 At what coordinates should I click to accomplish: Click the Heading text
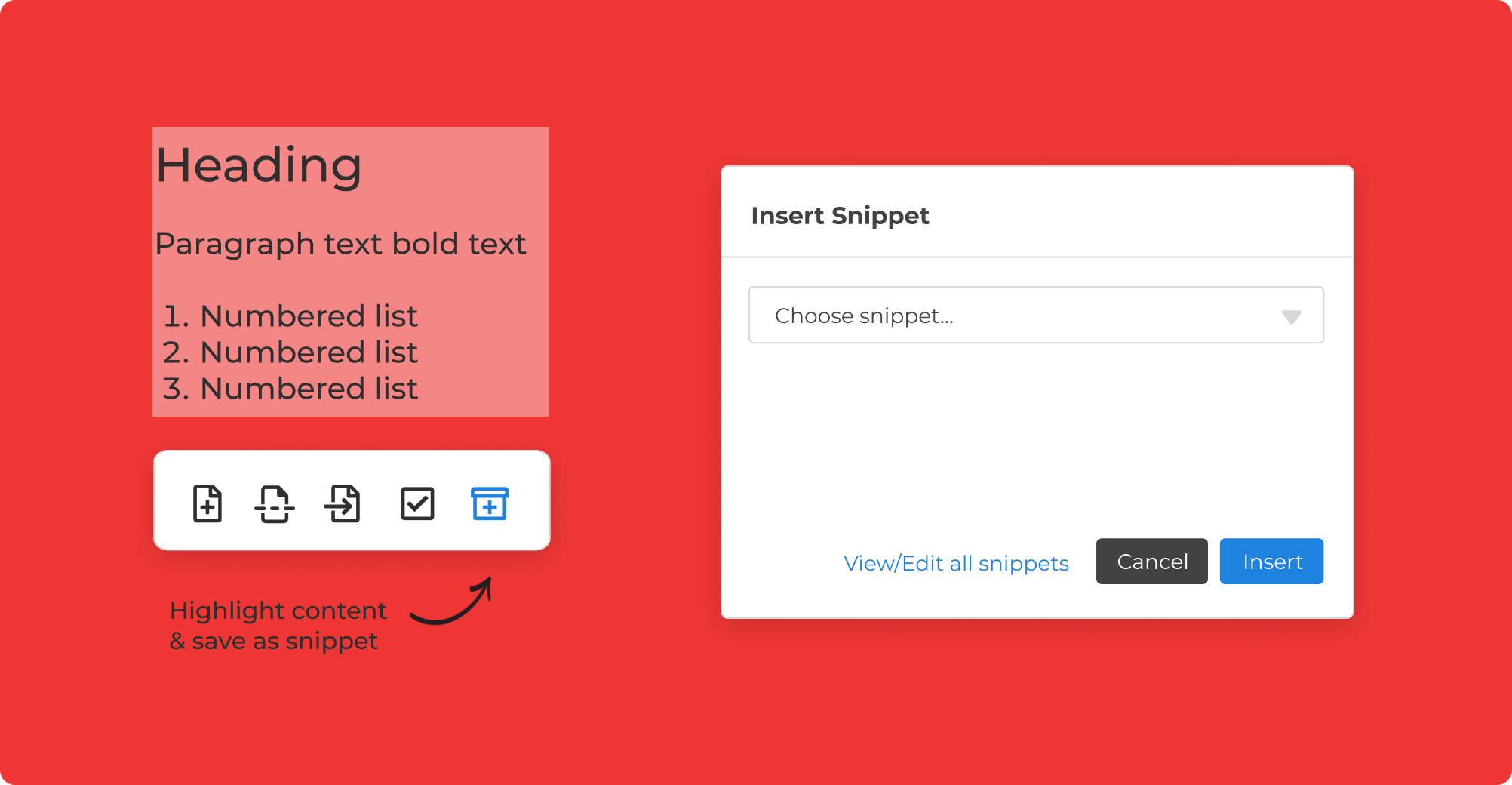click(259, 165)
